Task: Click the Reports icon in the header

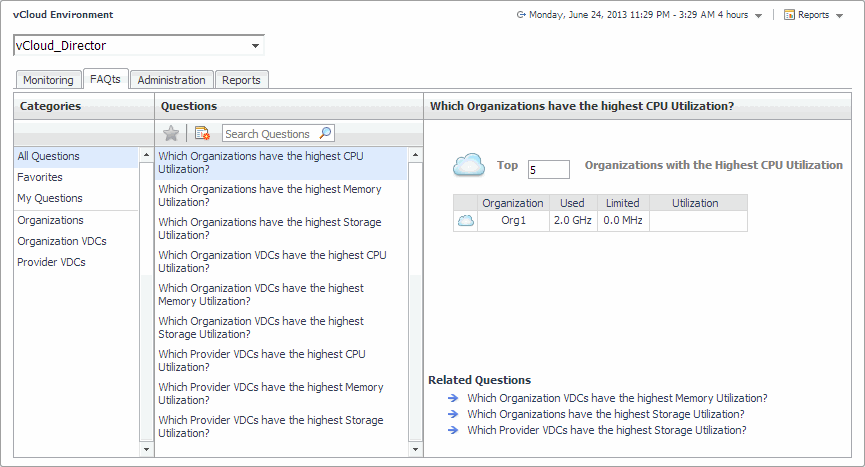Action: [x=789, y=15]
